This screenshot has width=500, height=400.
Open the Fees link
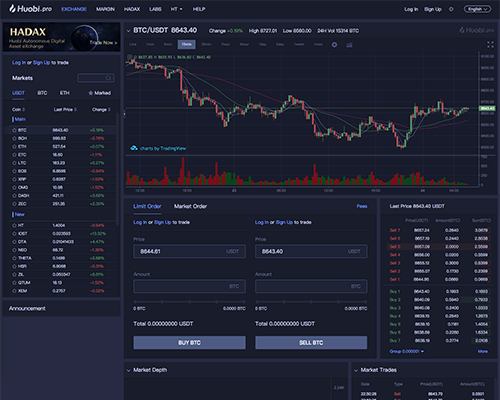[362, 206]
